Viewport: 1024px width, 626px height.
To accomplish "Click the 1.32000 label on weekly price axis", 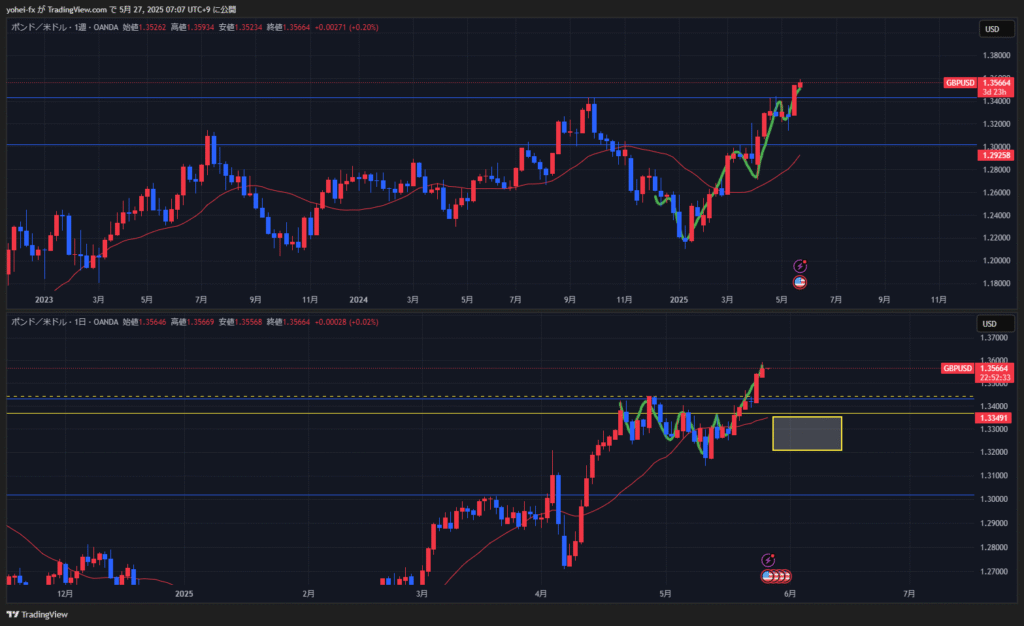I will click(996, 124).
